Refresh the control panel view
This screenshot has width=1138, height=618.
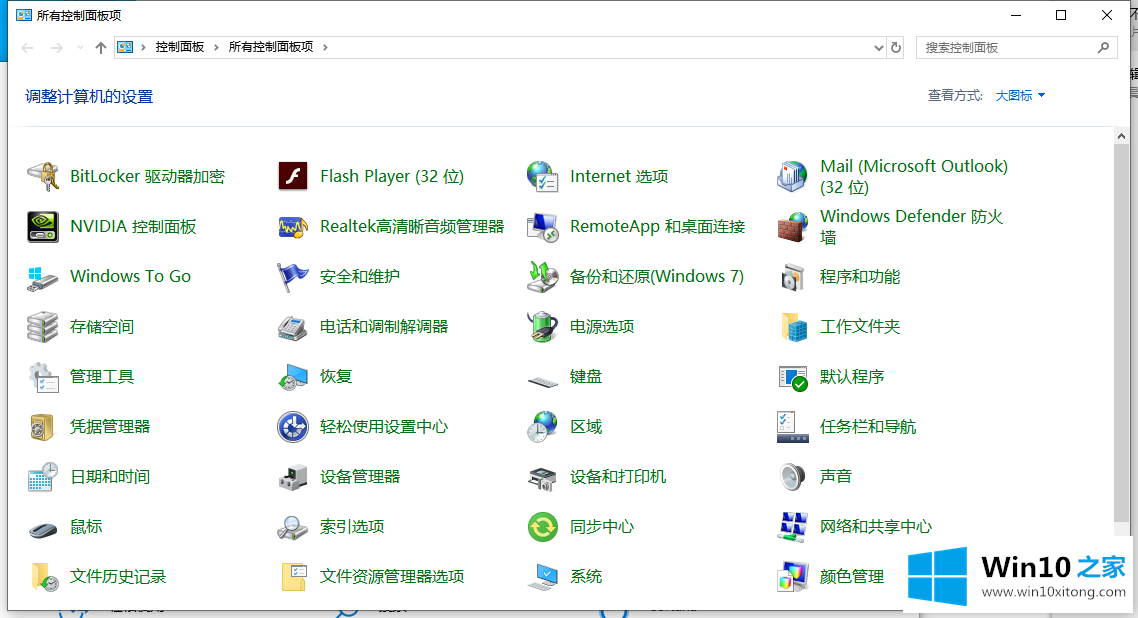pos(896,48)
